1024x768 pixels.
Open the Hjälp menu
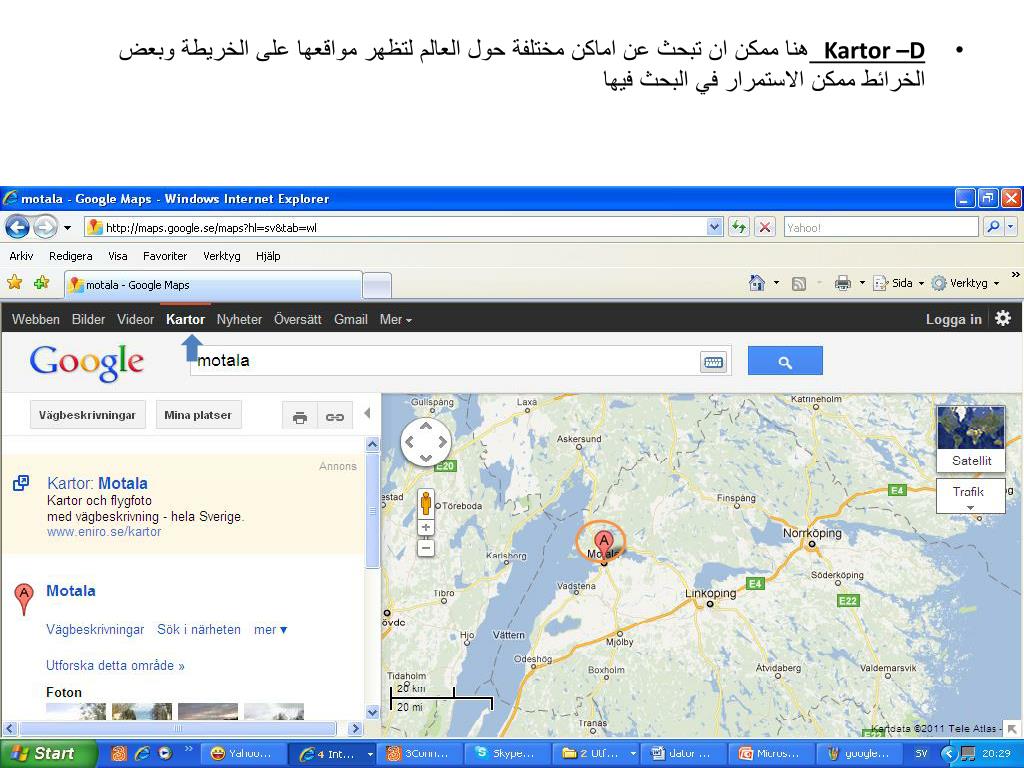tap(268, 256)
